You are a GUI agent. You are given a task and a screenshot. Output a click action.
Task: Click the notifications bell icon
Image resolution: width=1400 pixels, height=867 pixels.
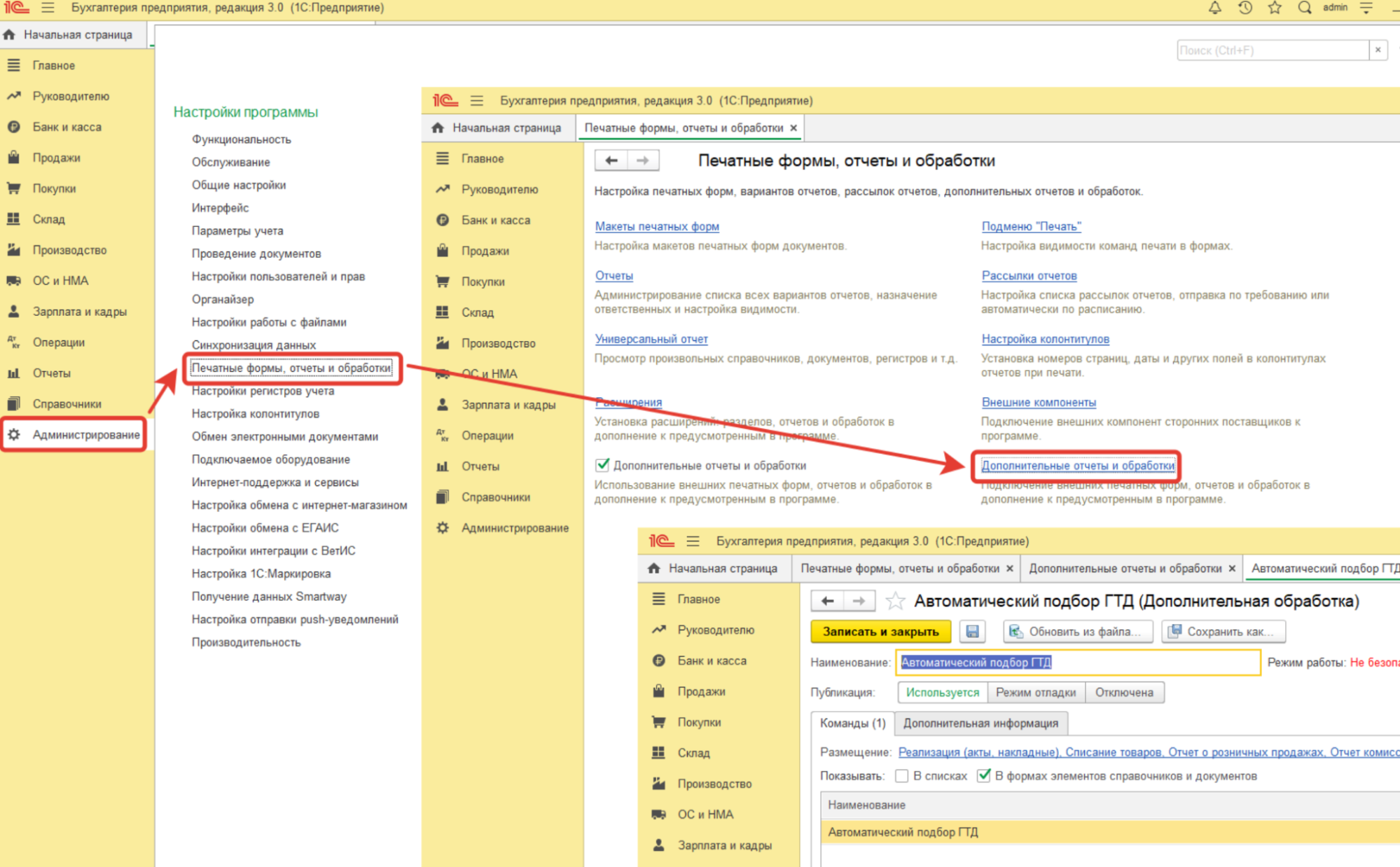(x=1214, y=8)
